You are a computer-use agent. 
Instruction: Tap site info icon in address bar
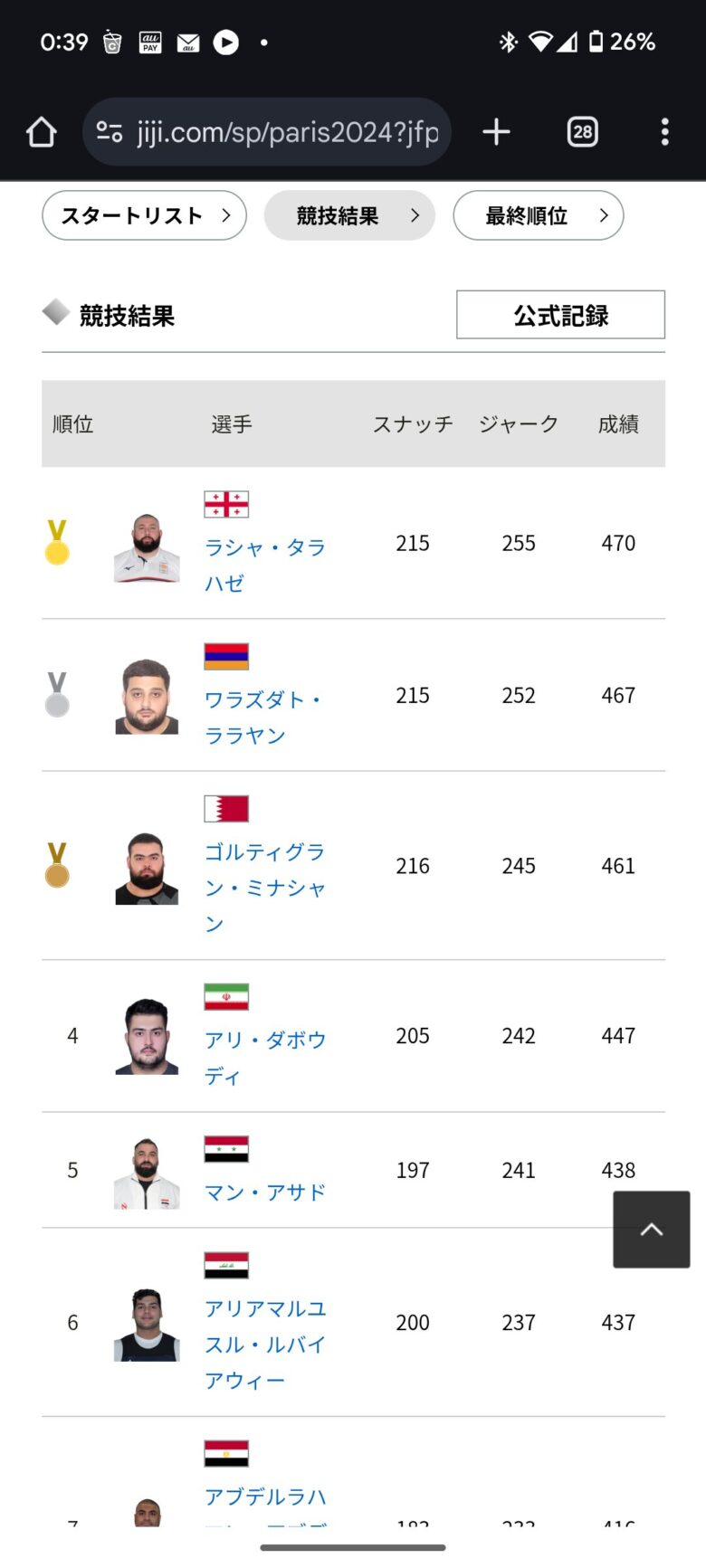tap(110, 133)
